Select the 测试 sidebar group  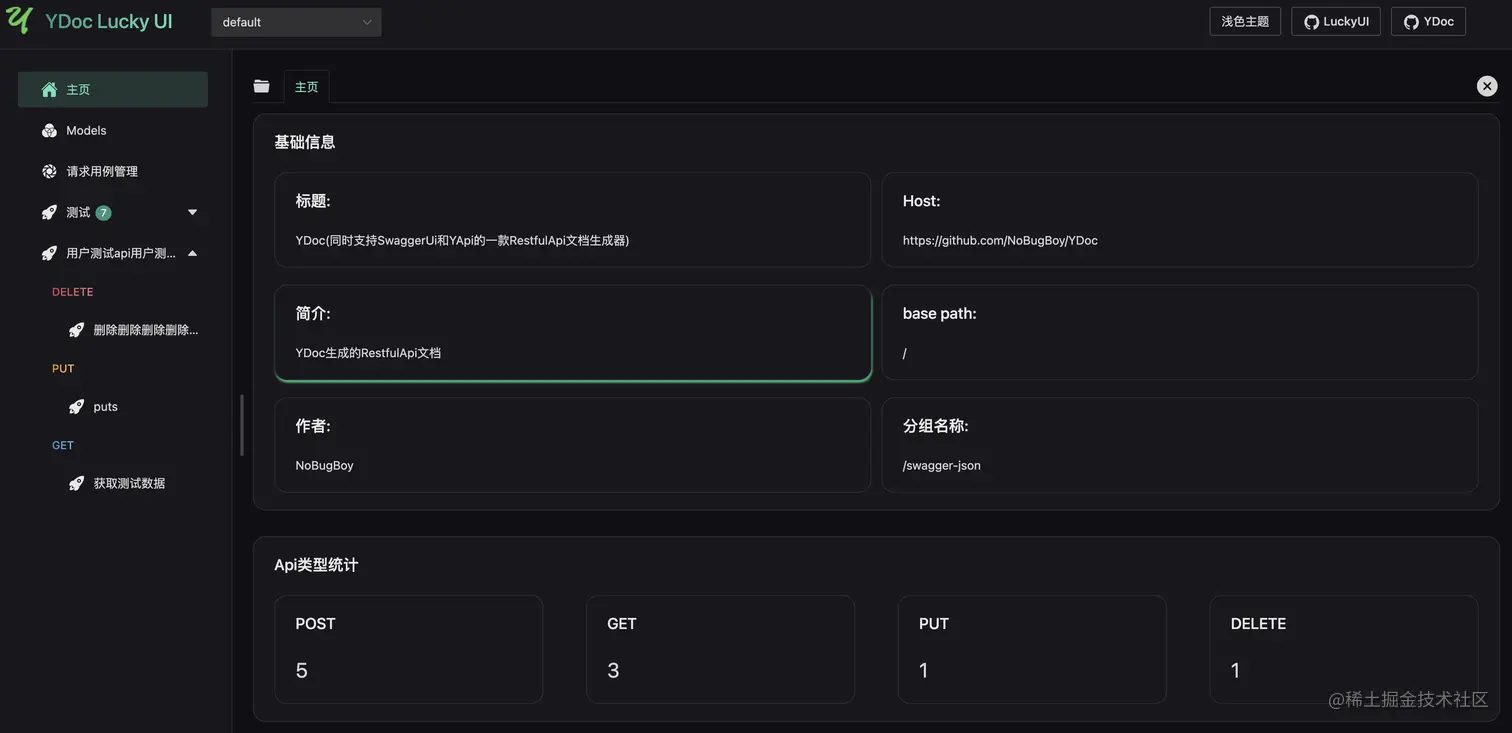(x=113, y=212)
